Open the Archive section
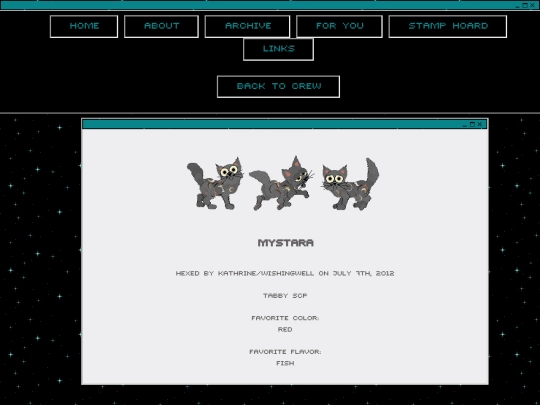 pos(247,27)
